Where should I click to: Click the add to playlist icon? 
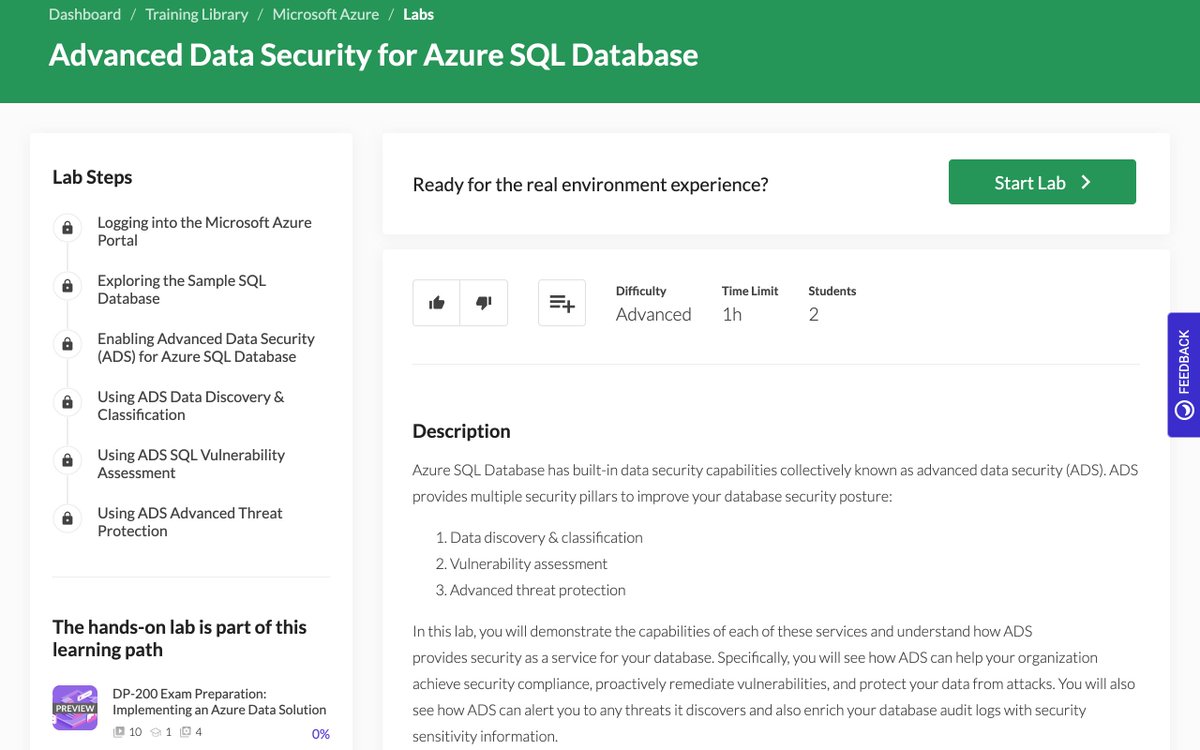pos(562,303)
